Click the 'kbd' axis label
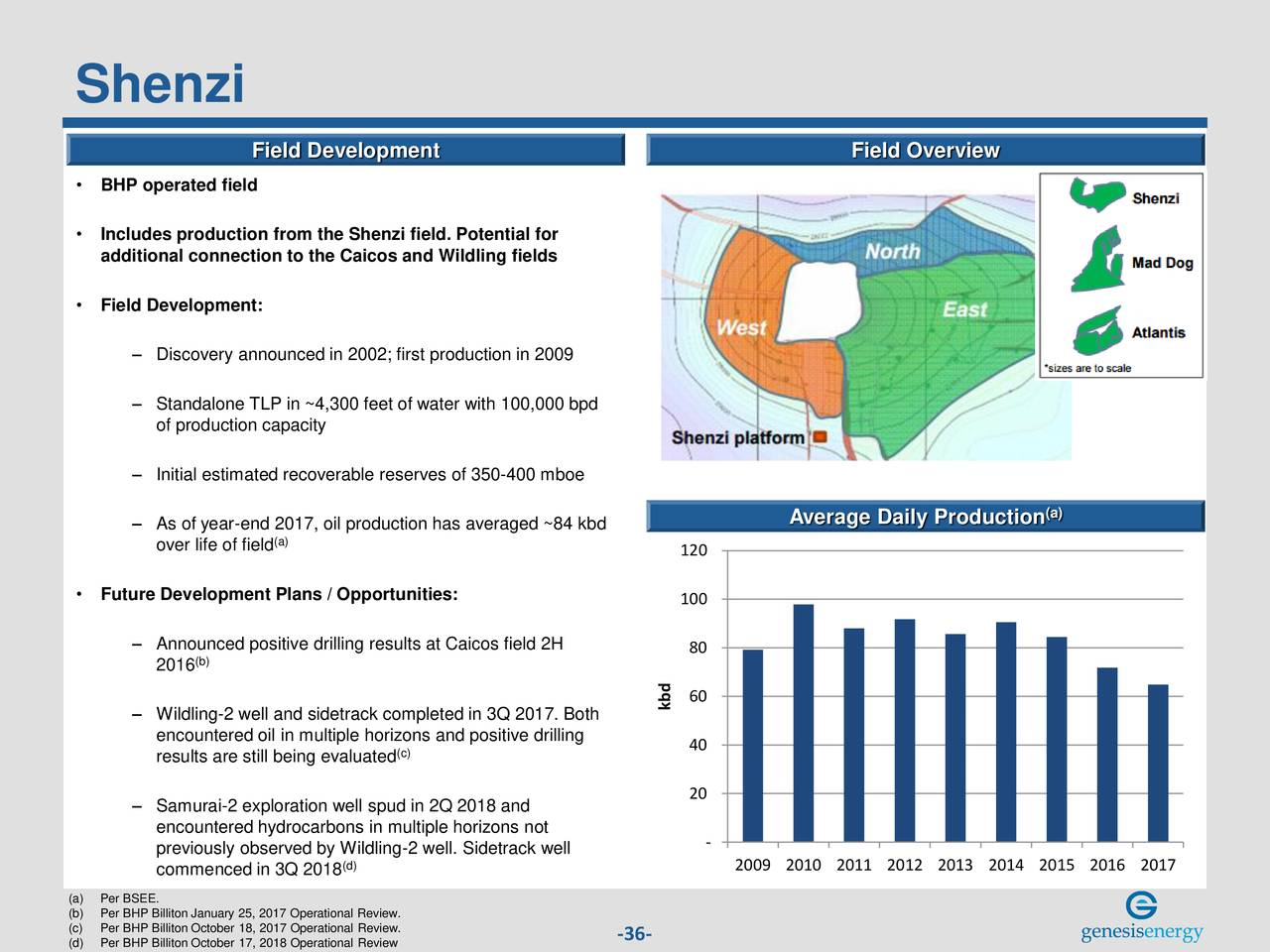The height and width of the screenshot is (952, 1270). (666, 696)
